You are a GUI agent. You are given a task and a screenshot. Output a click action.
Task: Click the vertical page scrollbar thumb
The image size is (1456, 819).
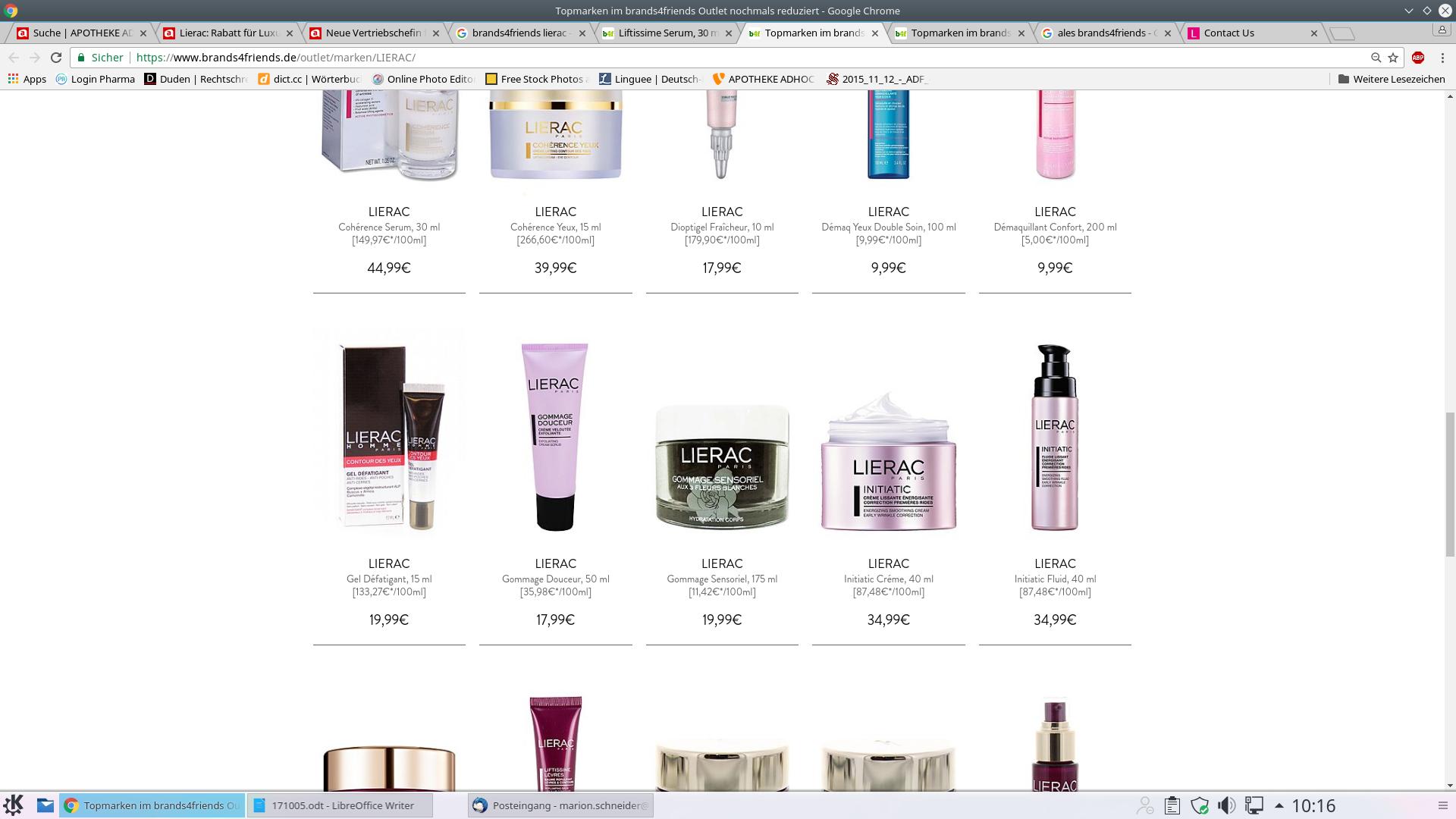tap(1450, 483)
